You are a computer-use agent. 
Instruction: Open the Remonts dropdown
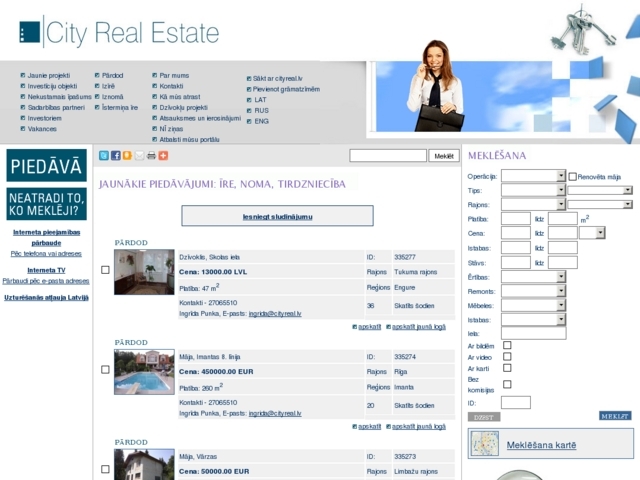[x=533, y=291]
